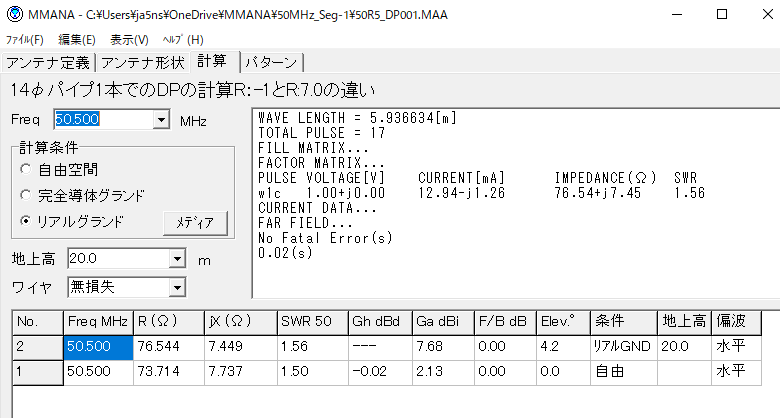780x418 pixels.
Task: Open the 表示(V) menu
Action: point(129,40)
